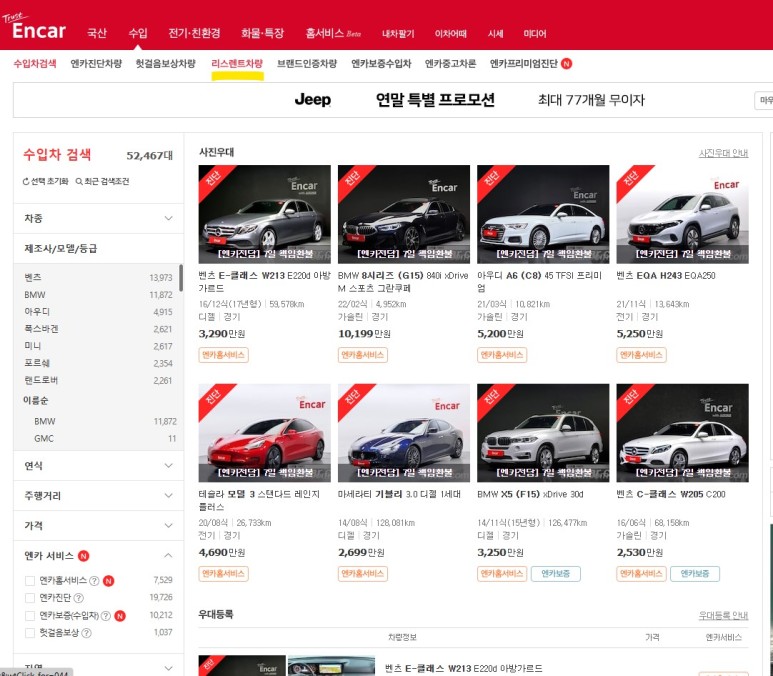Open recent search conditions (최근 검색조건)
Image resolution: width=773 pixels, height=676 pixels.
point(102,181)
